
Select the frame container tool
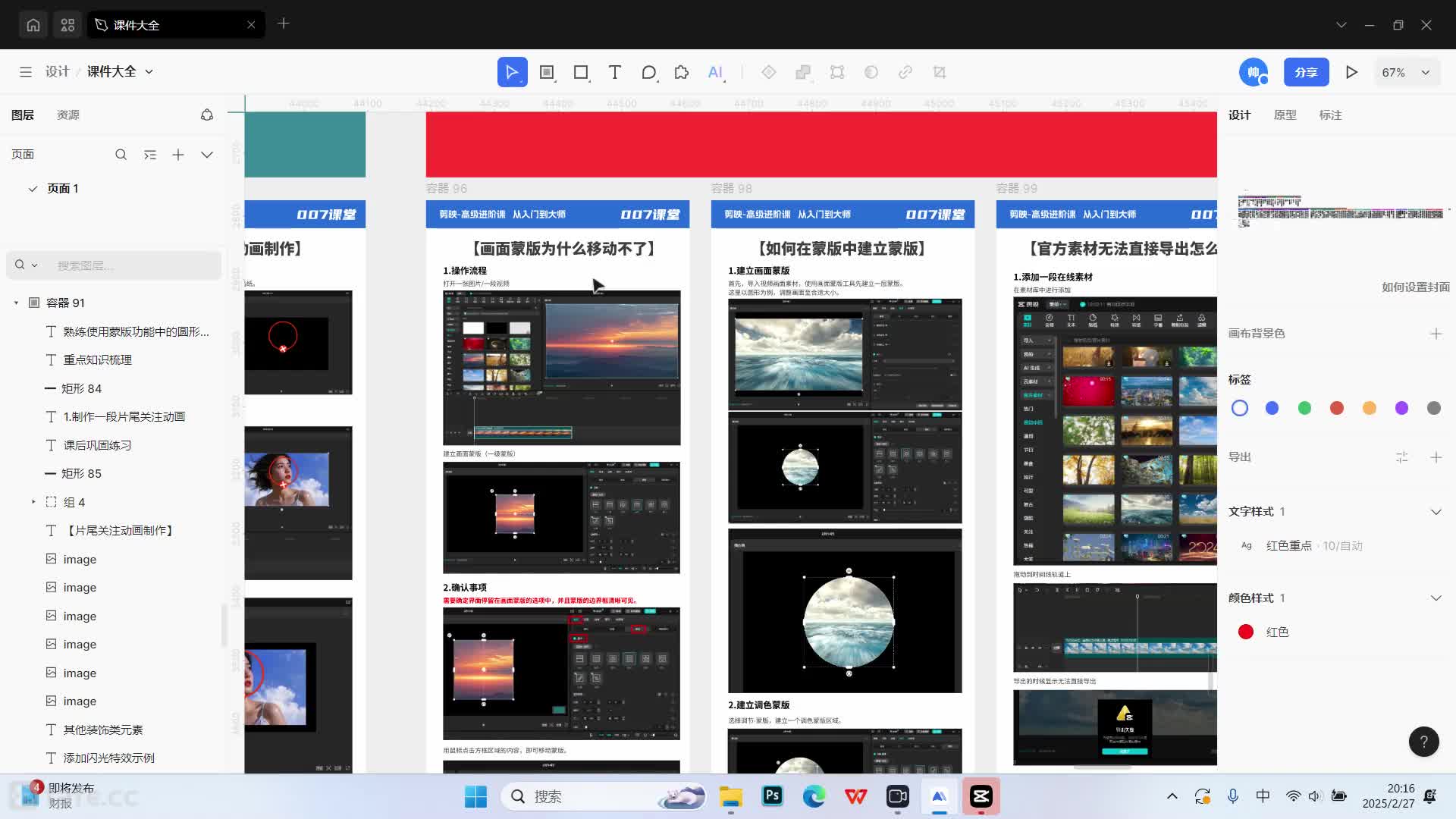pos(547,72)
